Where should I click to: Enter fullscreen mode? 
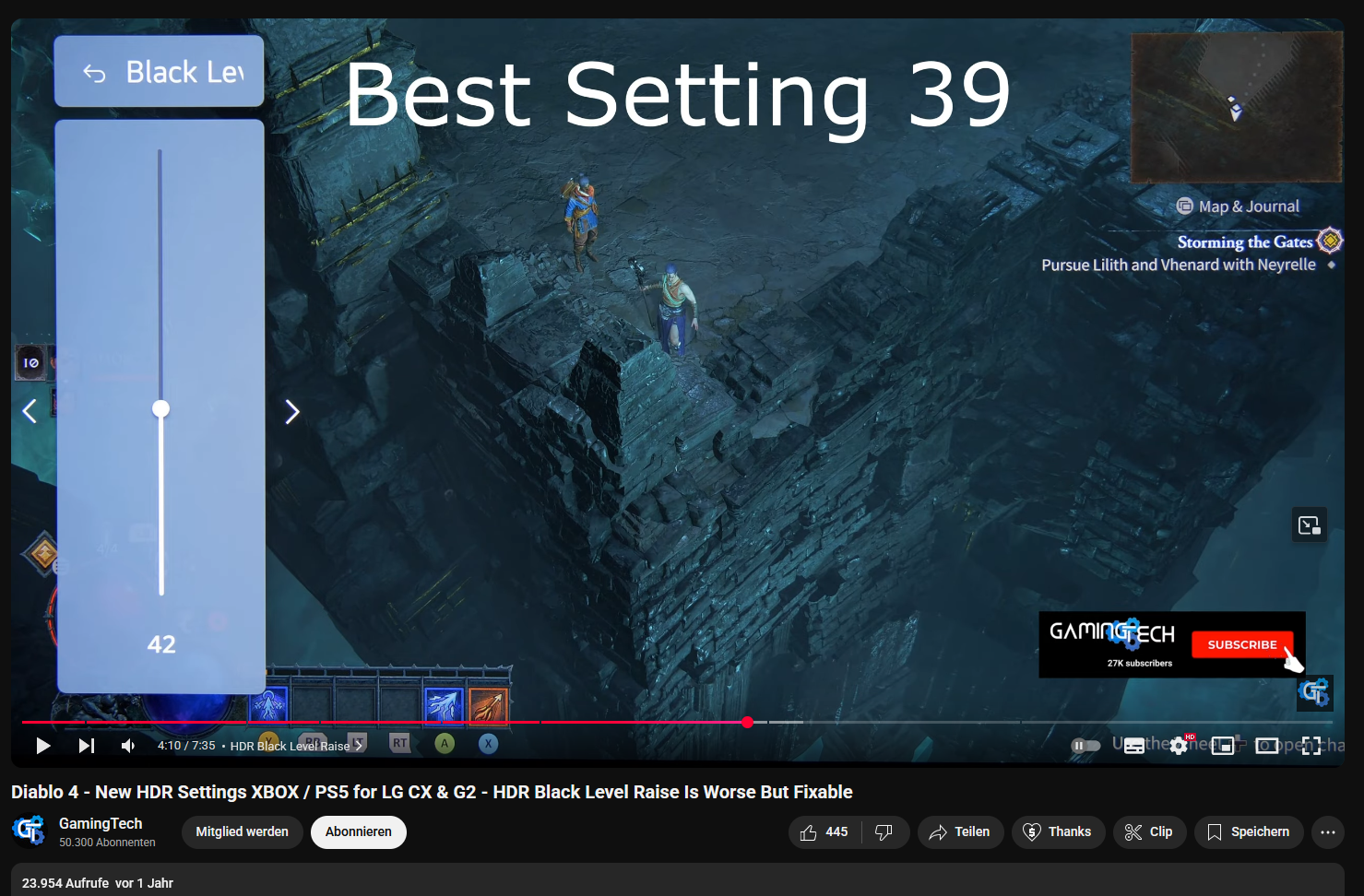pos(1311,746)
